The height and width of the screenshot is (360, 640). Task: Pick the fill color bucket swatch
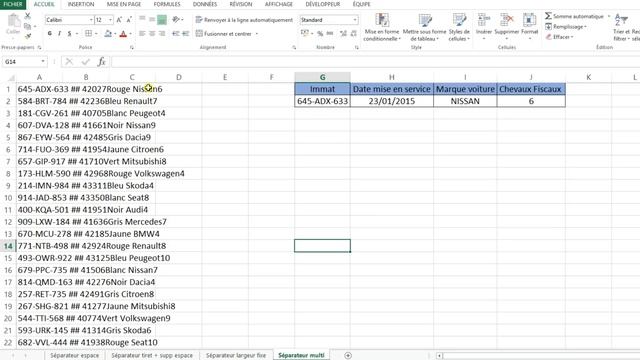108,33
